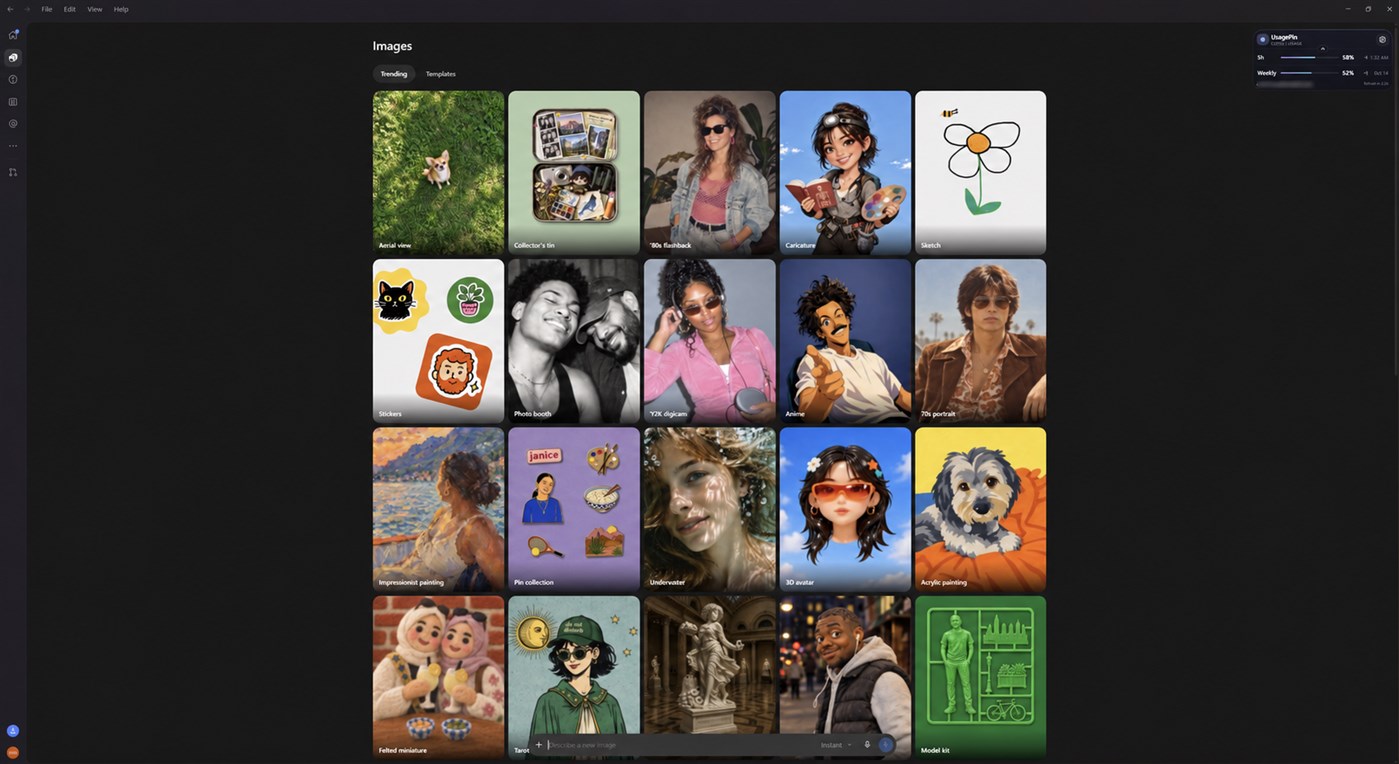Select the 3D avatar thumbnail
The height and width of the screenshot is (764, 1399).
coord(845,509)
